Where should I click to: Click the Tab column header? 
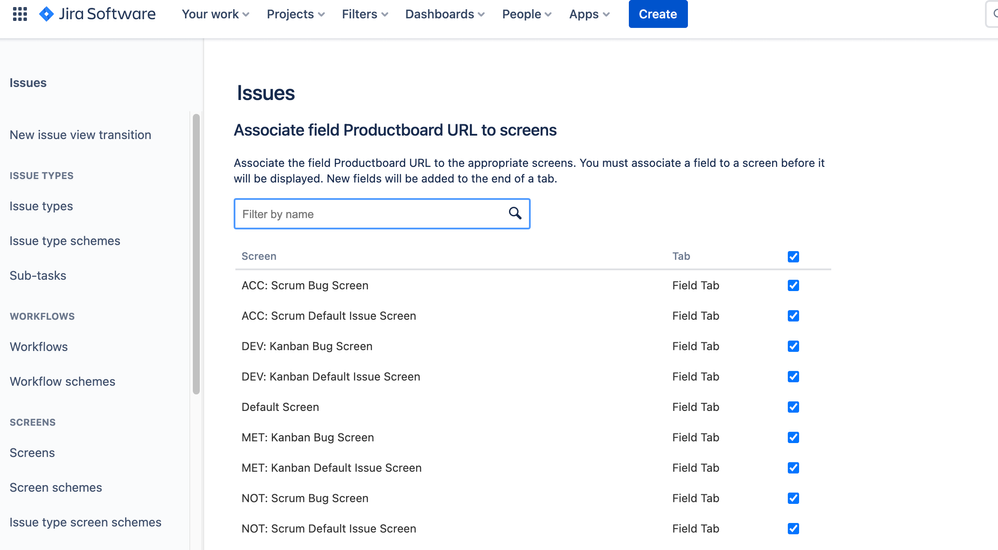coord(681,257)
